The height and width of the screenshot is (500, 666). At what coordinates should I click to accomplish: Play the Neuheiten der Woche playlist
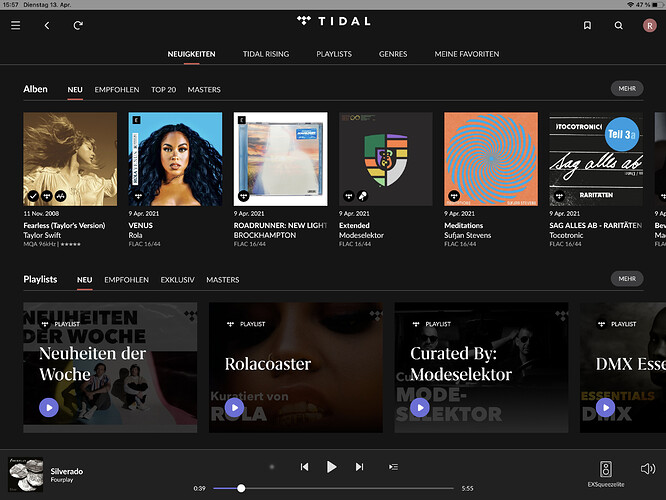point(49,407)
